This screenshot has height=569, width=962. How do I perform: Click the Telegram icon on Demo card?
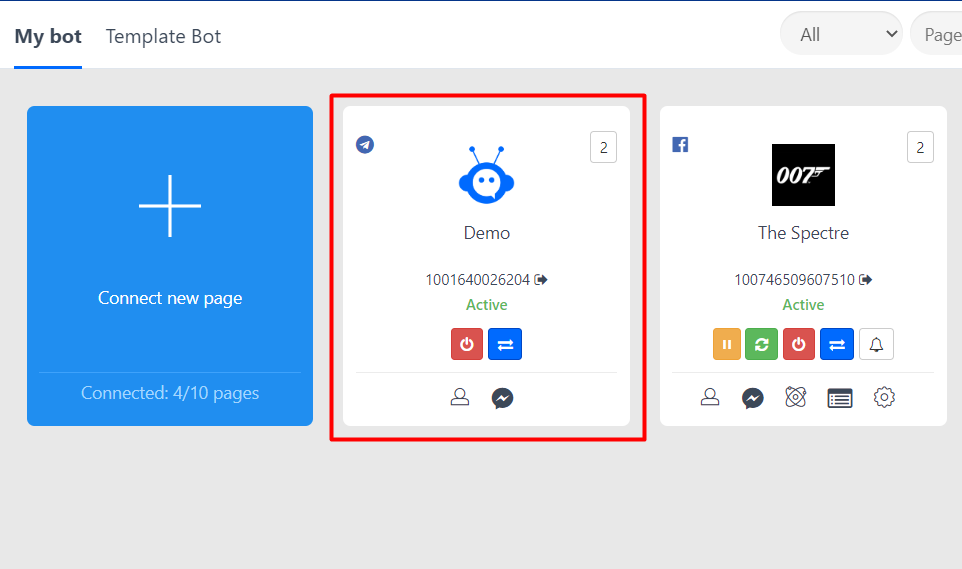[365, 145]
